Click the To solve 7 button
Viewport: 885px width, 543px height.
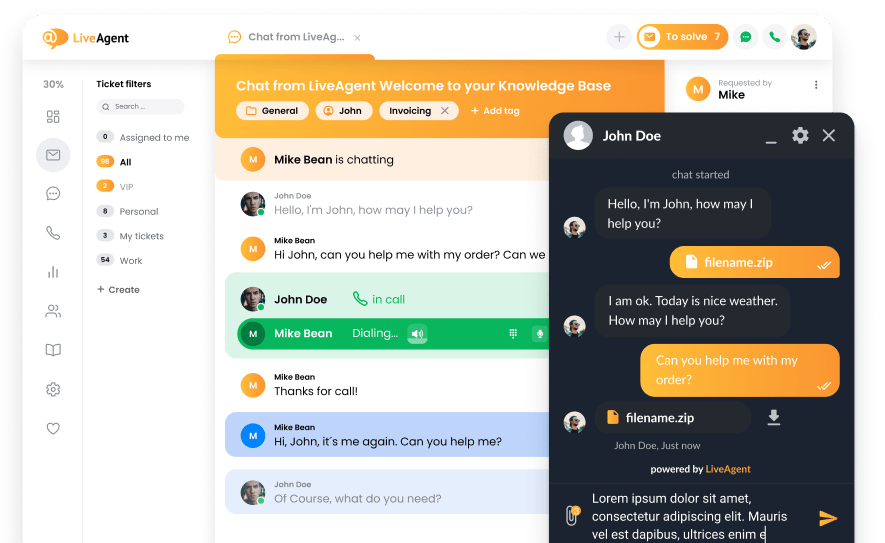(x=682, y=37)
